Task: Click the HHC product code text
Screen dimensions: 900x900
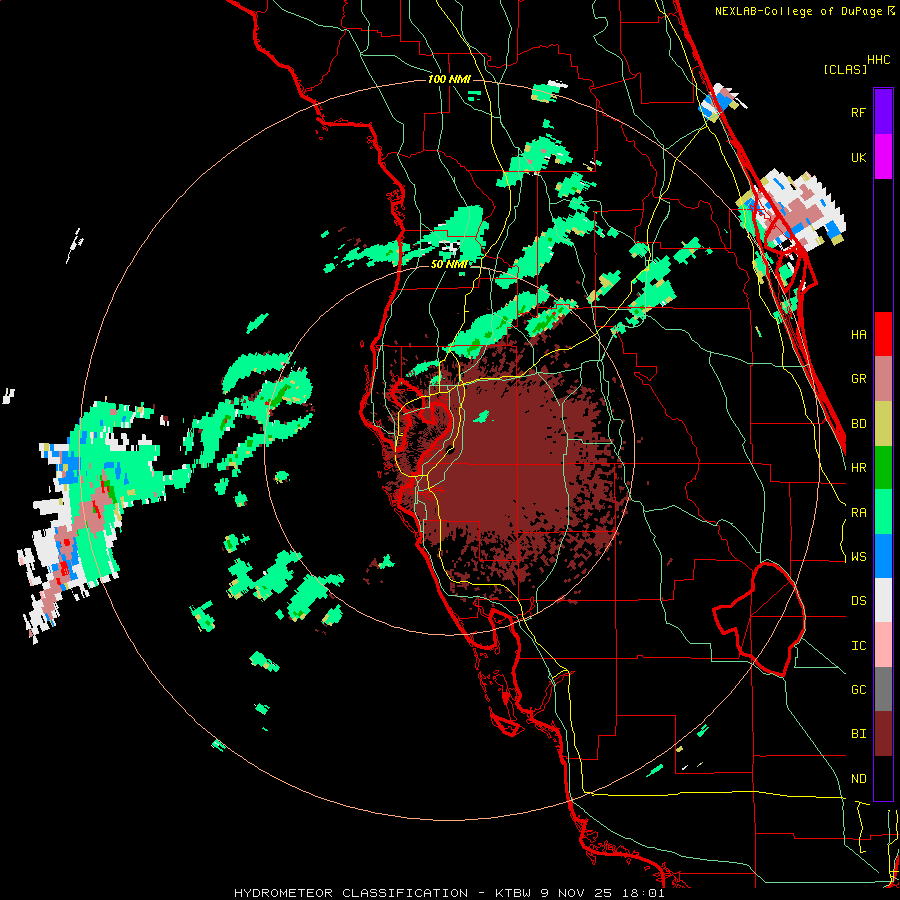Action: [879, 60]
